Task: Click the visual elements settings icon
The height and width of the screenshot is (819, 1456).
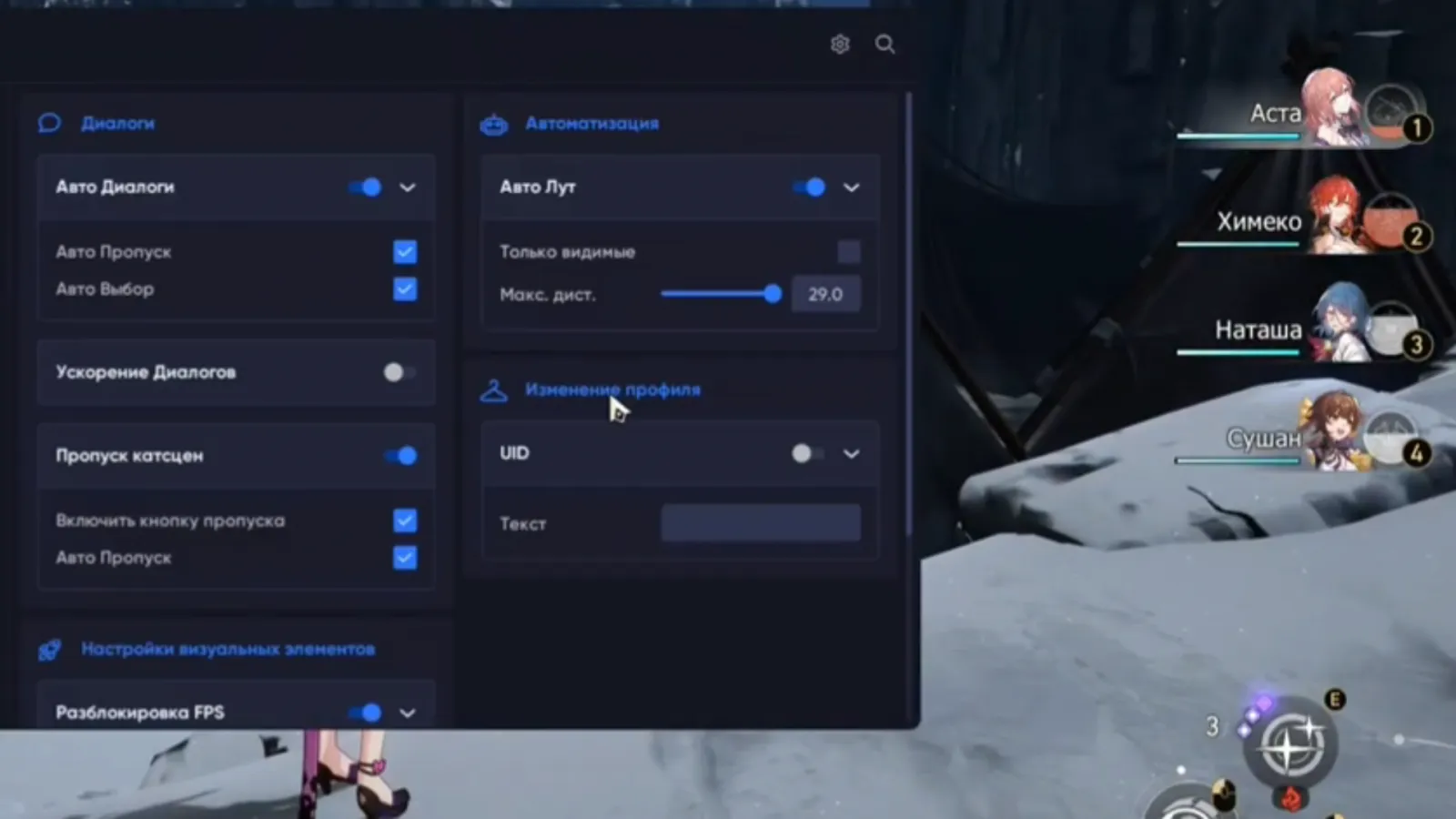Action: (49, 650)
